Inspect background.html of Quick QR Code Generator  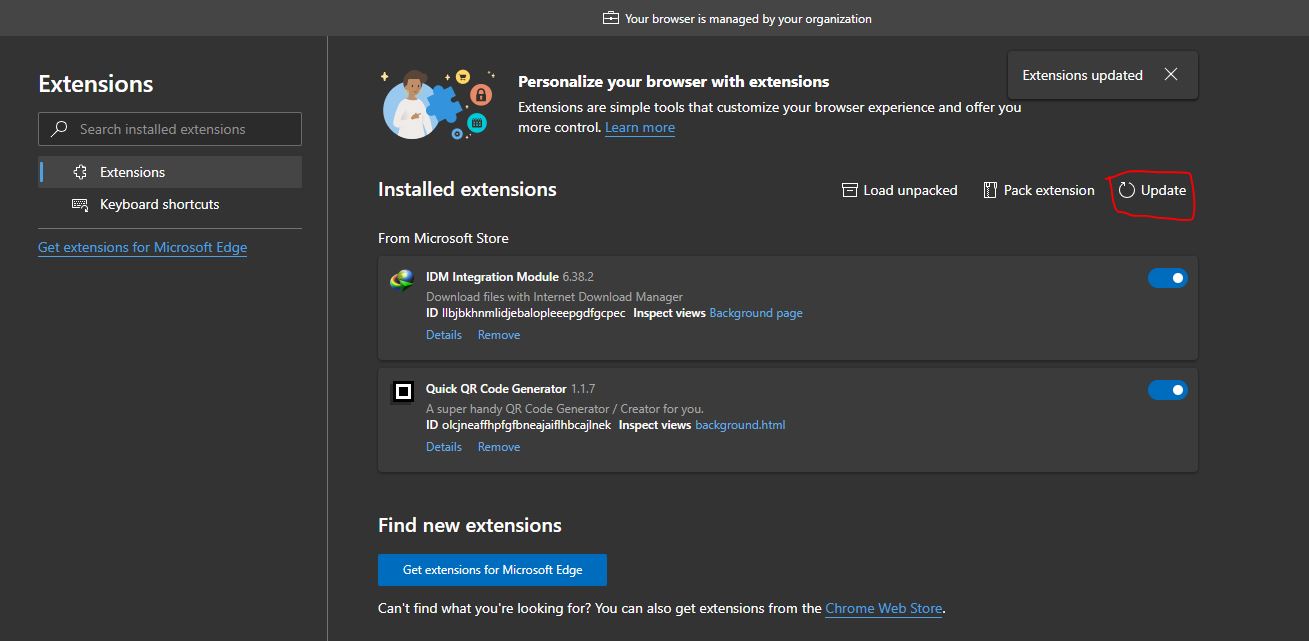coord(741,424)
